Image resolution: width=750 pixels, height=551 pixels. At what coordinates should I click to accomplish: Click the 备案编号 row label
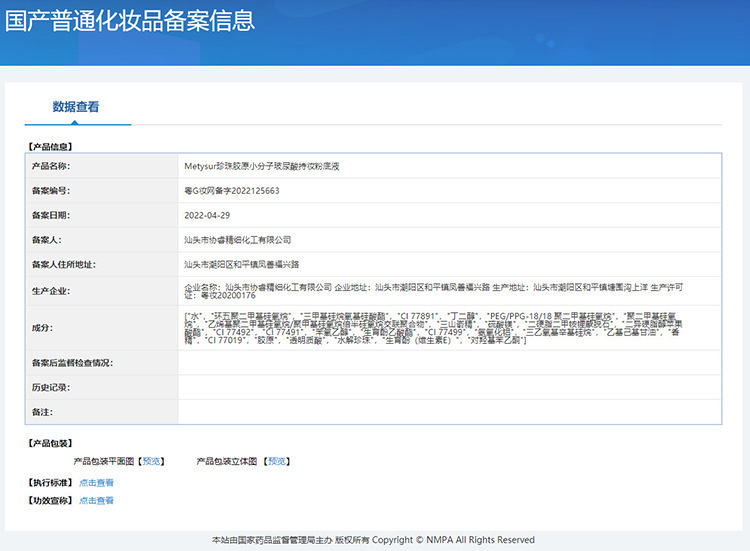coord(51,190)
